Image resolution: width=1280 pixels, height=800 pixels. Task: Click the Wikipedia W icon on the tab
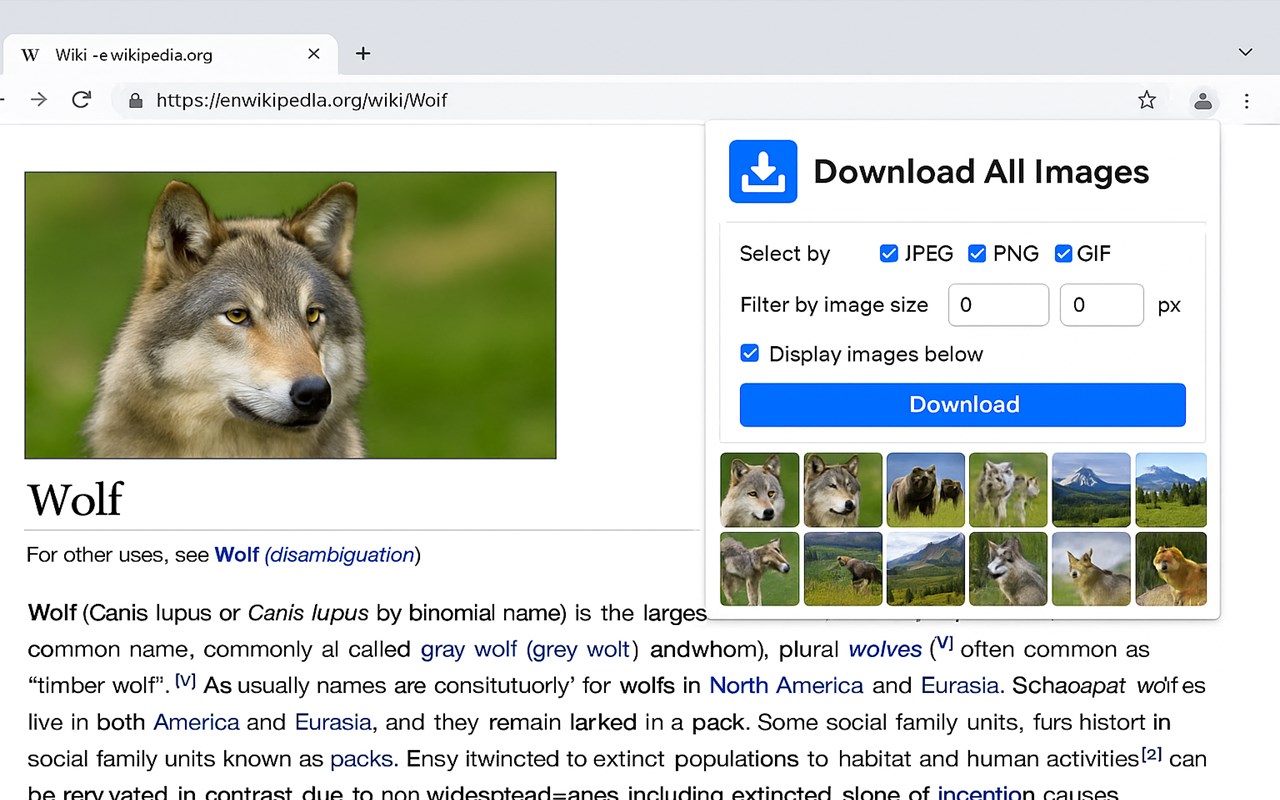coord(30,55)
